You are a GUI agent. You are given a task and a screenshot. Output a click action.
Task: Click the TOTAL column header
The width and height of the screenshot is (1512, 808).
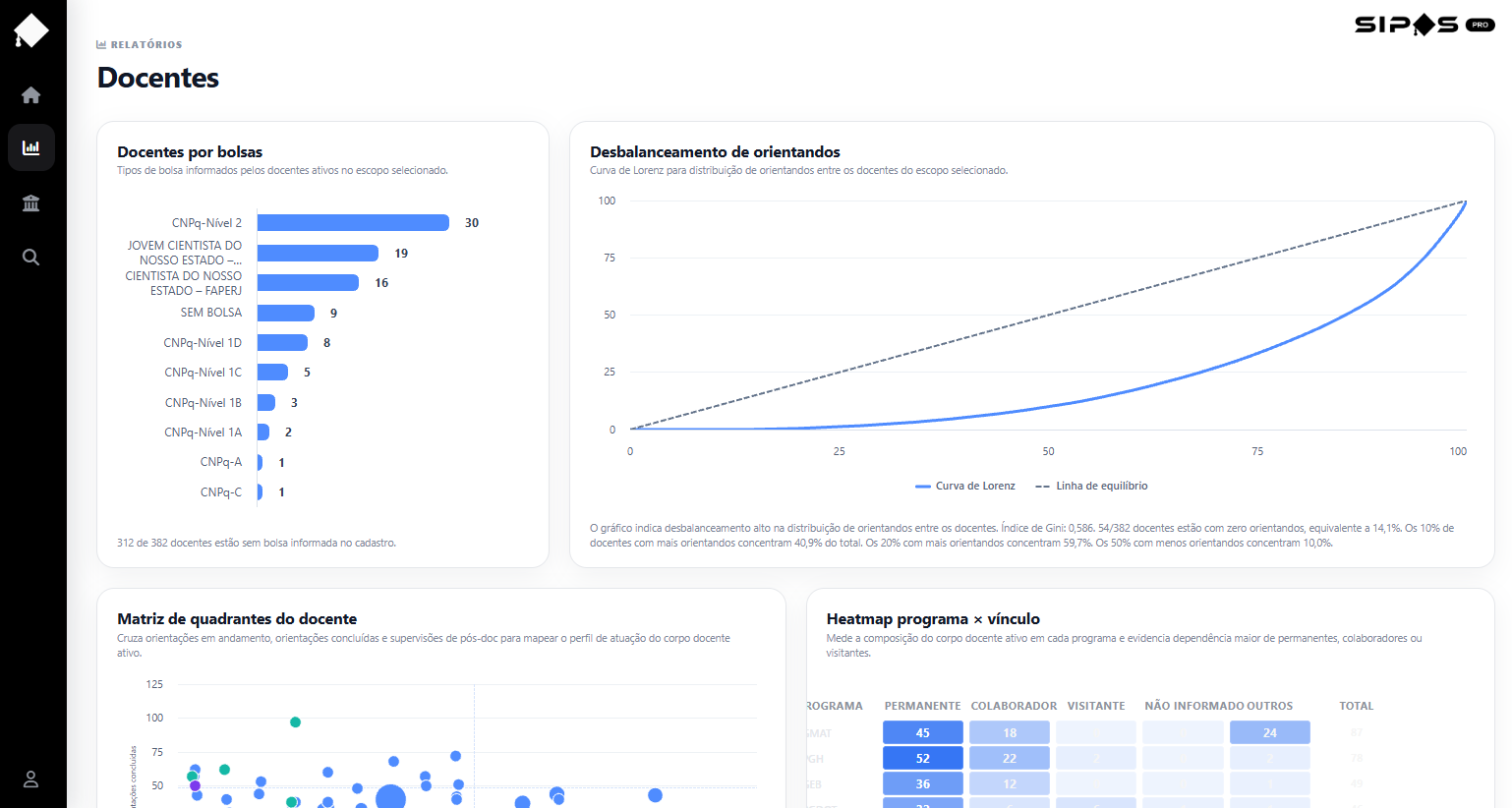pos(1357,706)
